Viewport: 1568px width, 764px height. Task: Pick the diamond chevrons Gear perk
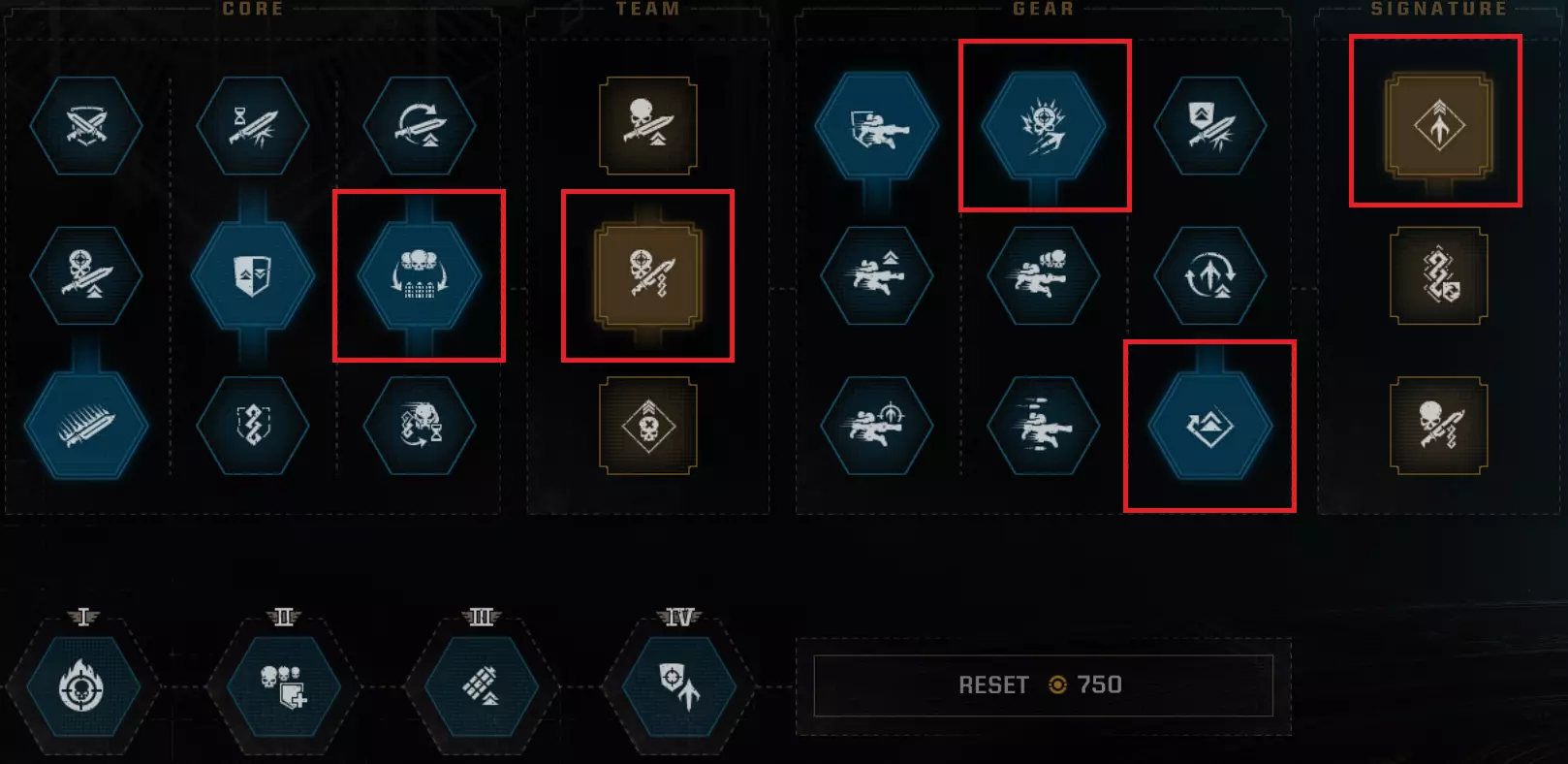1210,426
